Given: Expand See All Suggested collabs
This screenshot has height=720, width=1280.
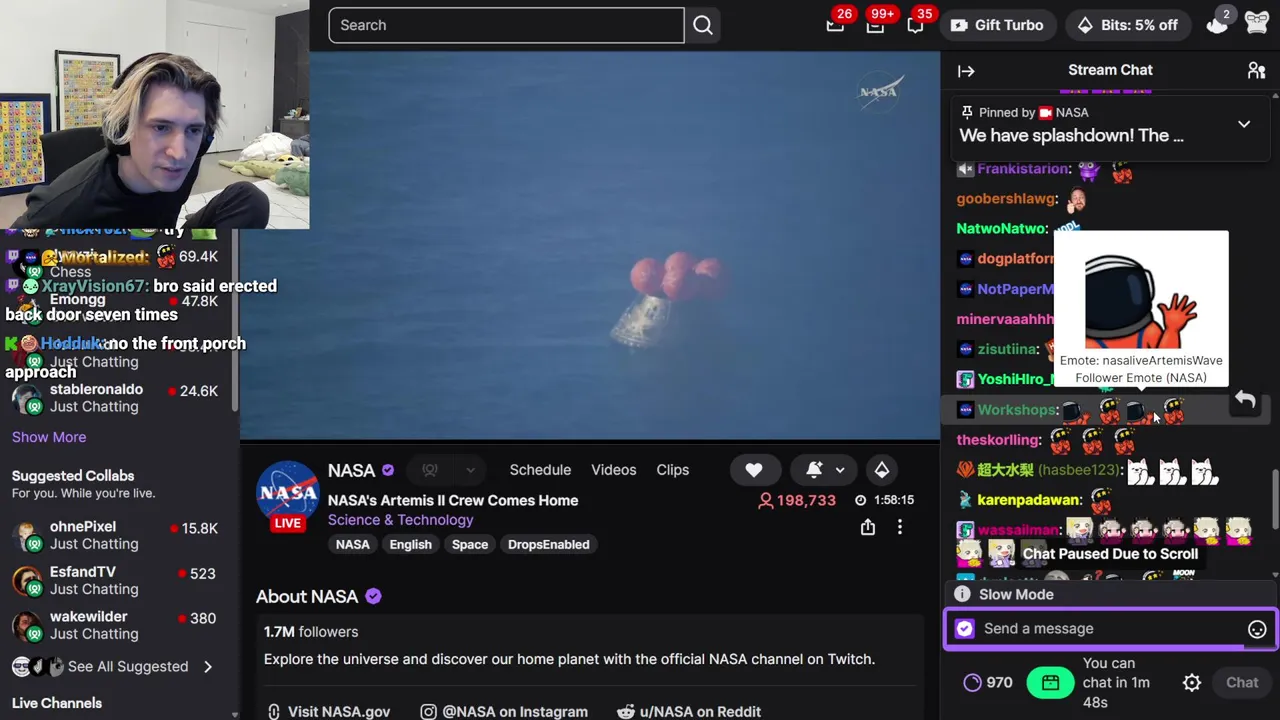Looking at the screenshot, I should (112, 666).
